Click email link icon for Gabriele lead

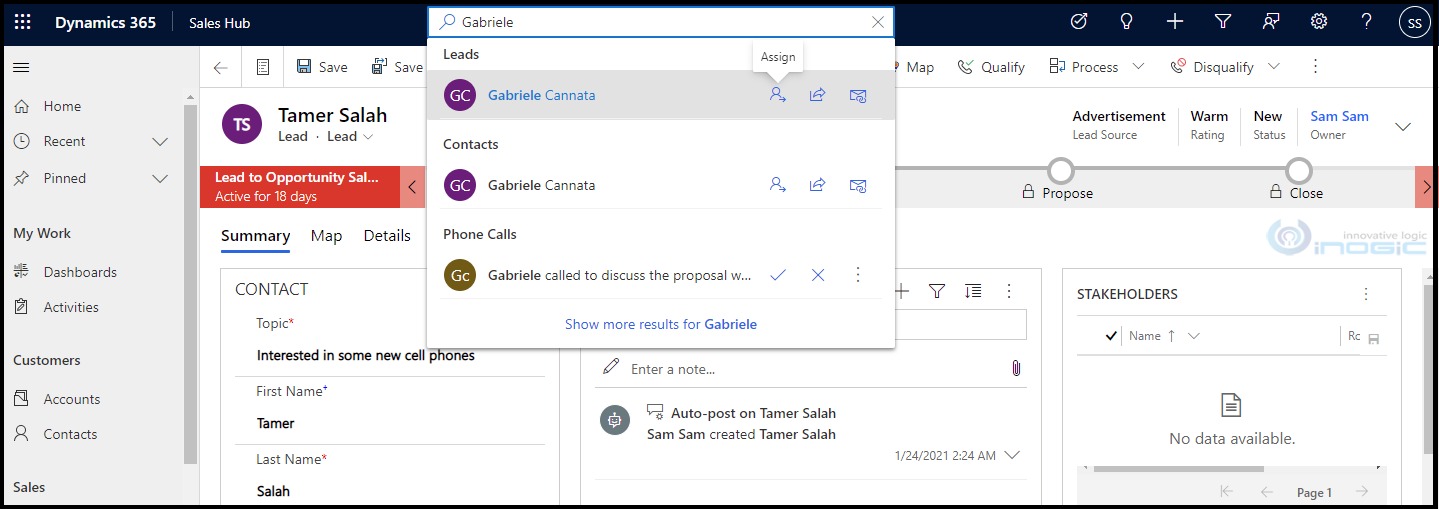tap(857, 95)
